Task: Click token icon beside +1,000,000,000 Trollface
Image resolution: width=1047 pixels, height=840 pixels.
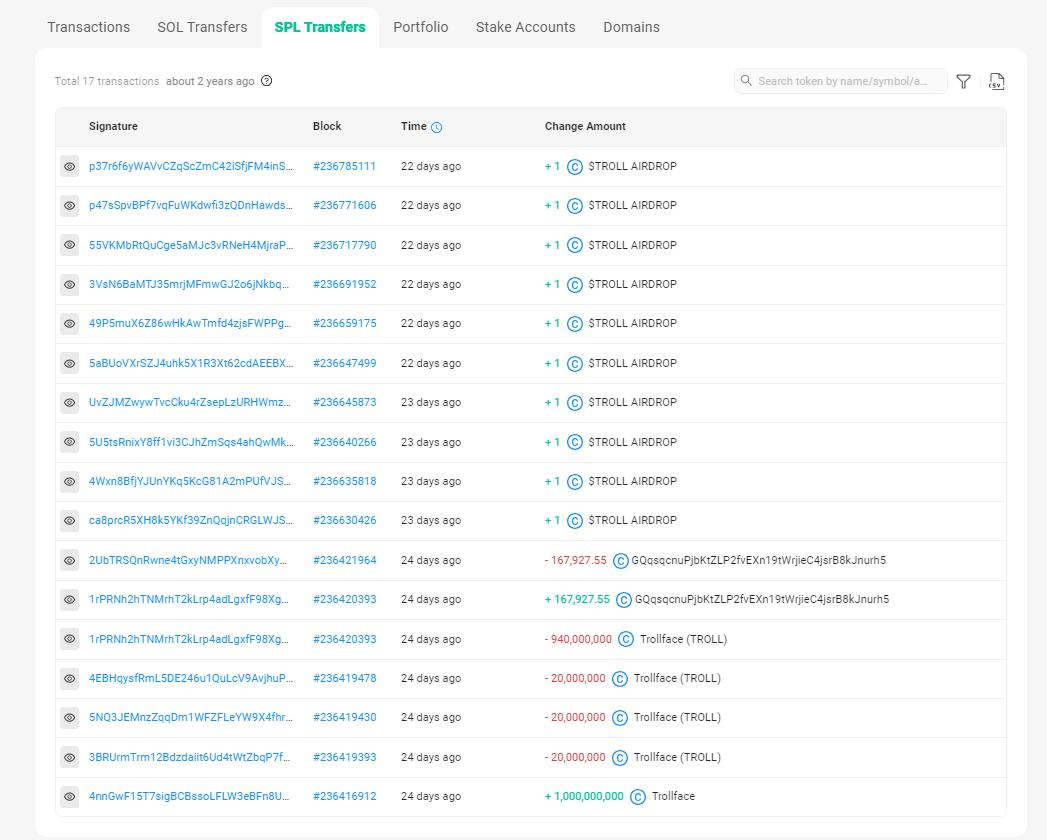Action: 638,797
